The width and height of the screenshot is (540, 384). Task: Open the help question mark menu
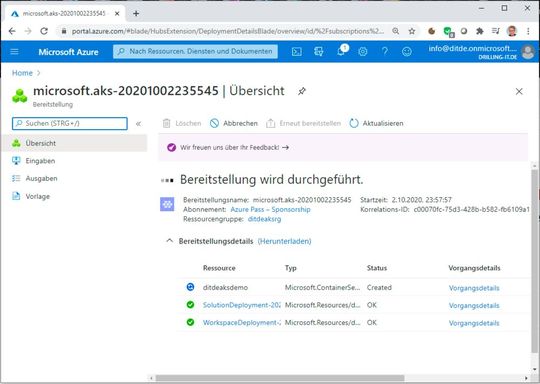(385, 52)
